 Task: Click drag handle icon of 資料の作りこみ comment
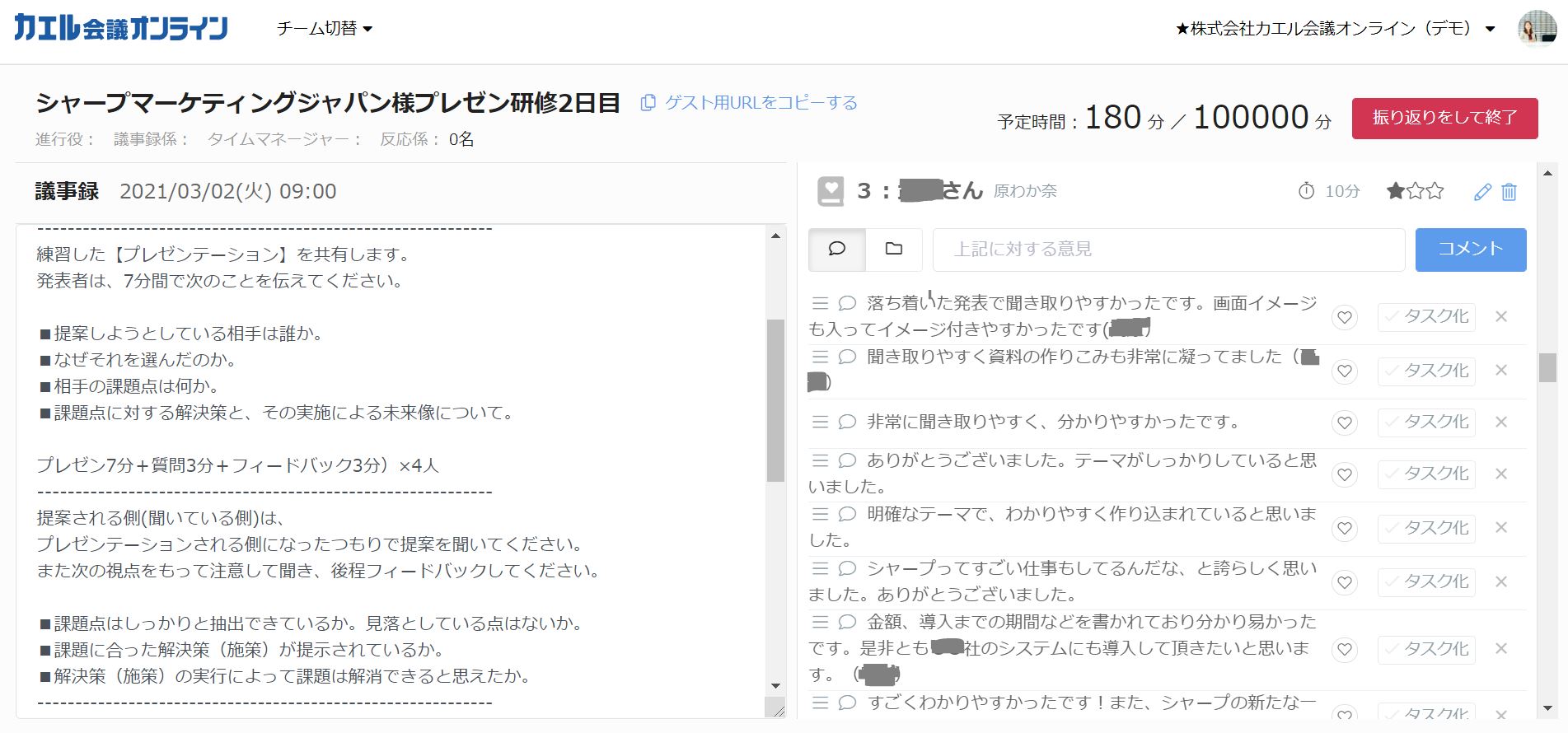[x=820, y=357]
